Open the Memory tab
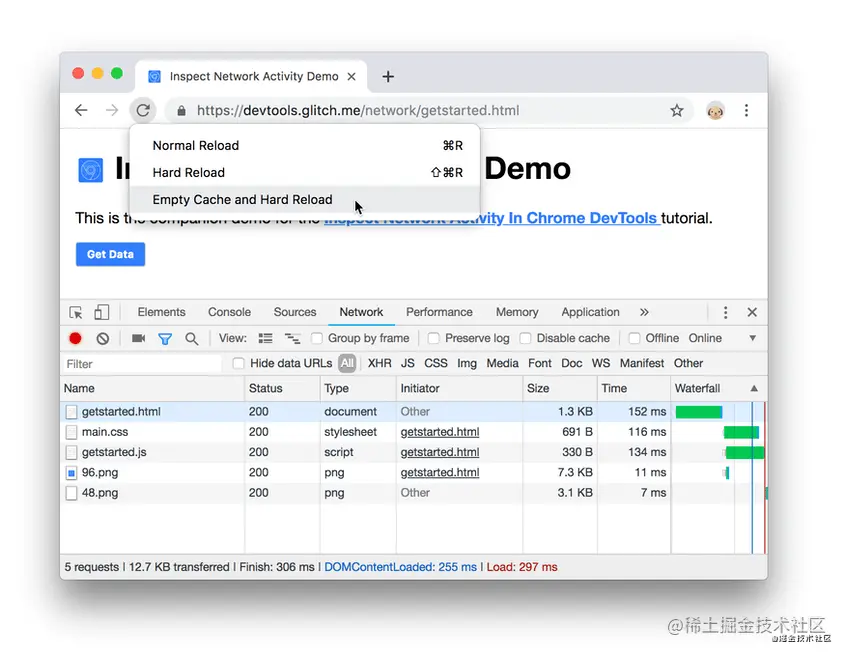845x655 pixels. [x=517, y=312]
